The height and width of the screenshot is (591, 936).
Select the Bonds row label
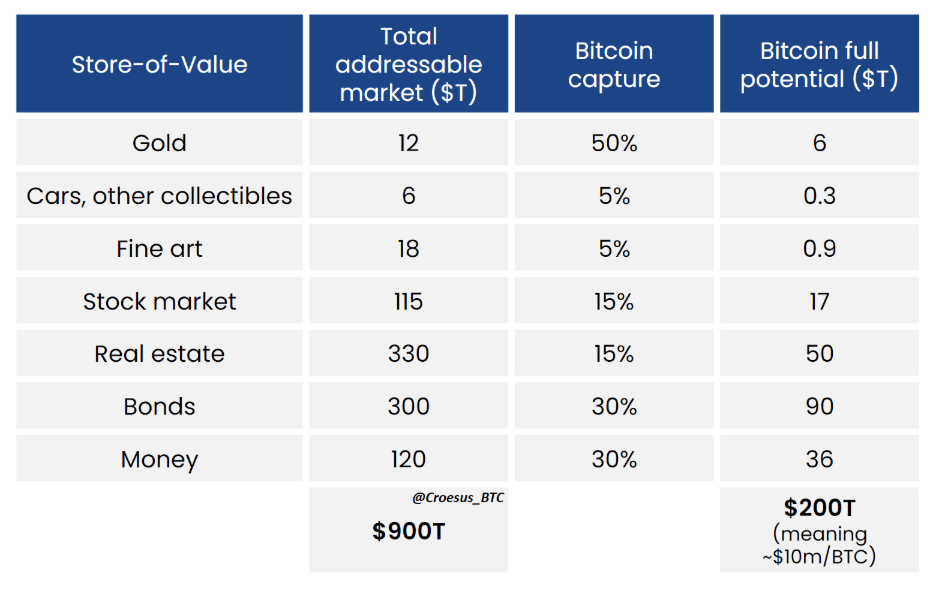[159, 405]
